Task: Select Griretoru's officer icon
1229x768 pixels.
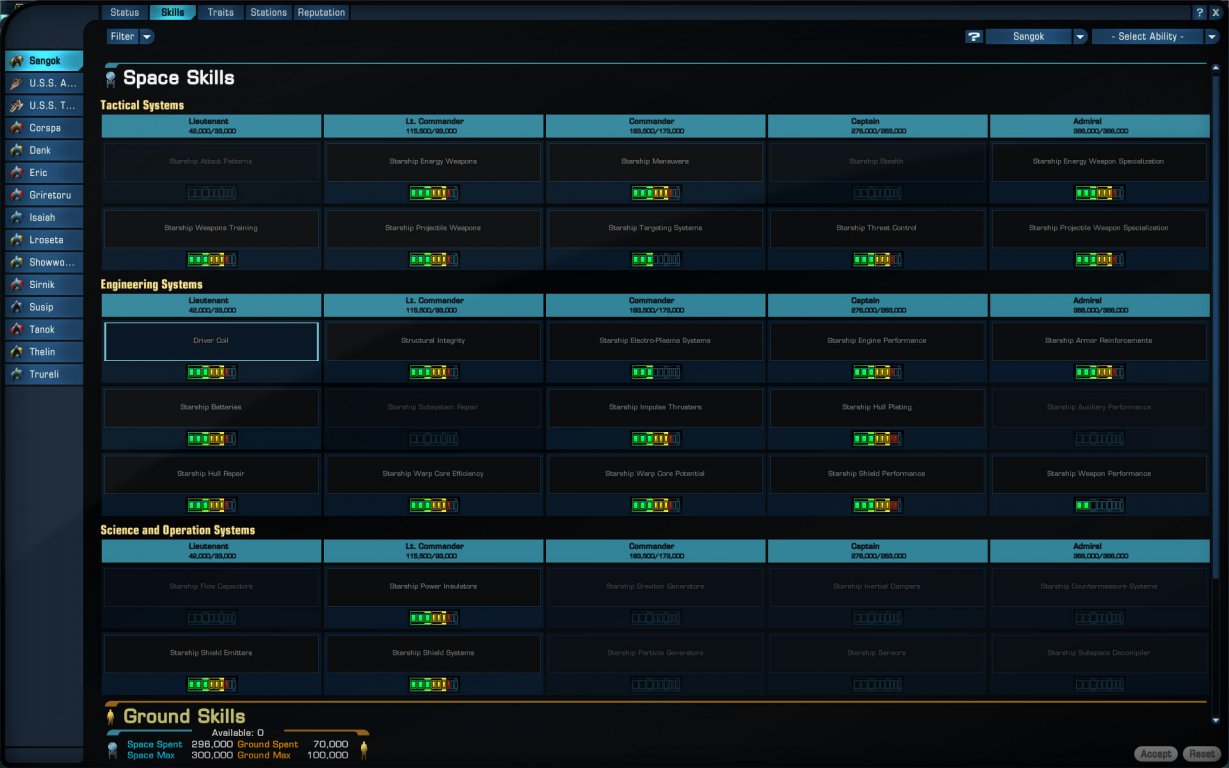Action: click(17, 195)
